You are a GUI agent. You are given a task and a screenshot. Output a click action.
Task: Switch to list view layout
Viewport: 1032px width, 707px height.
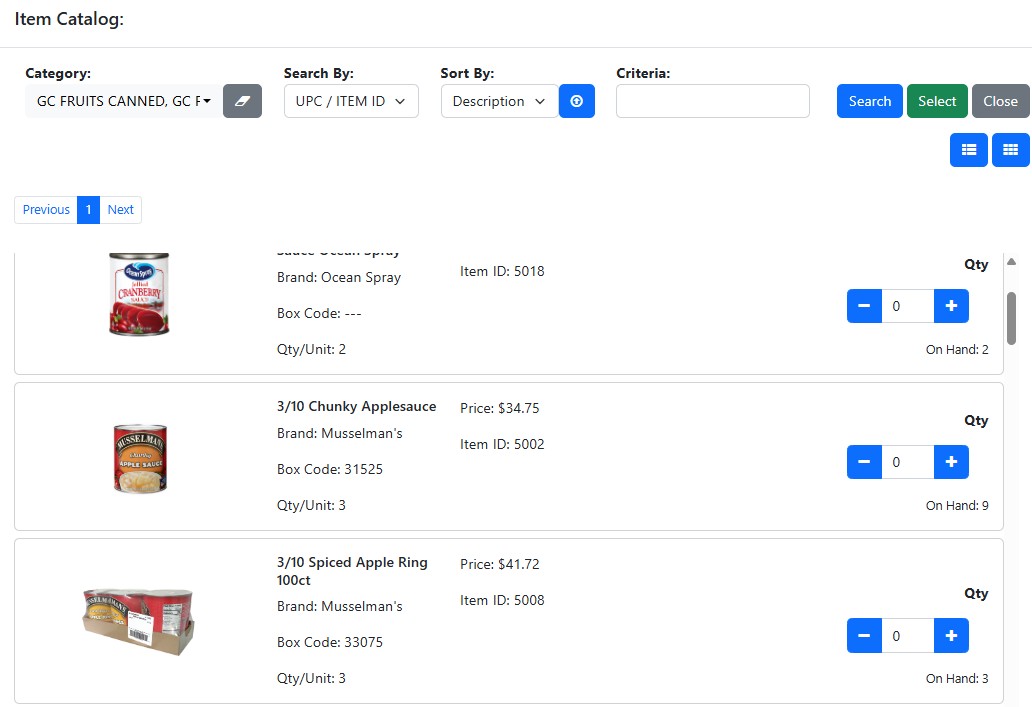968,150
